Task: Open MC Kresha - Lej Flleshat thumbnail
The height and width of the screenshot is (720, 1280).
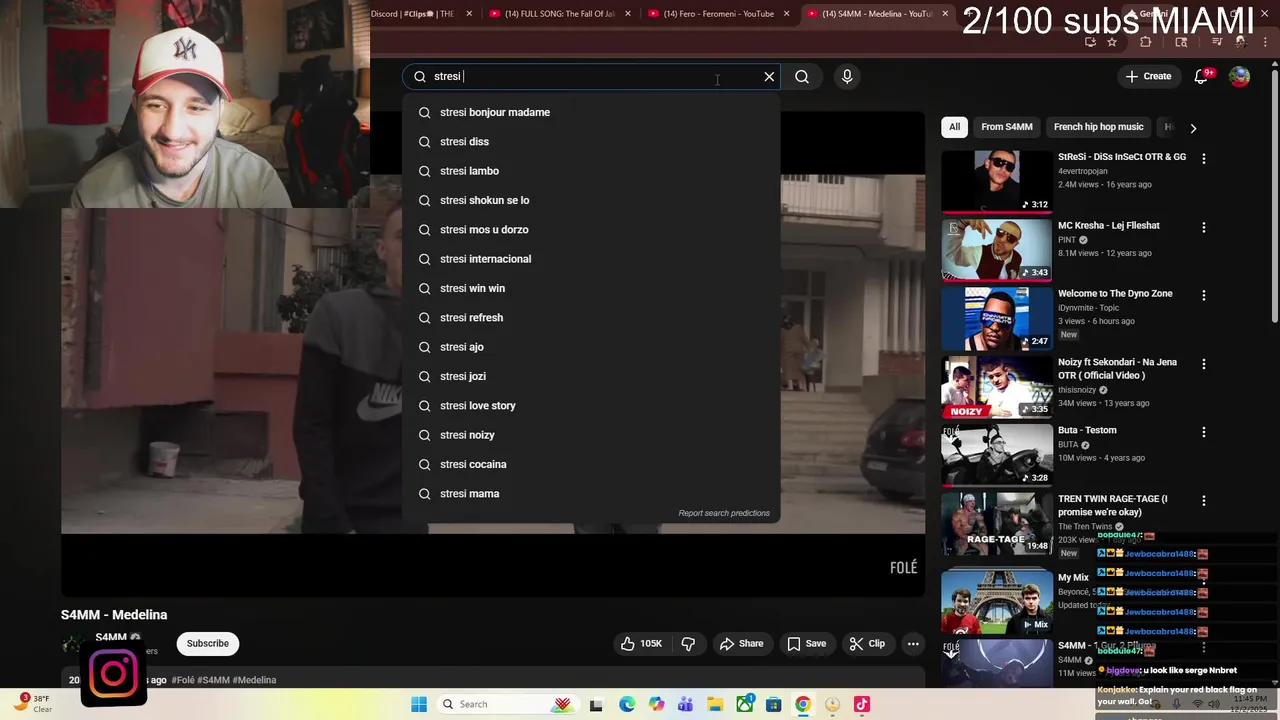Action: coord(997,250)
